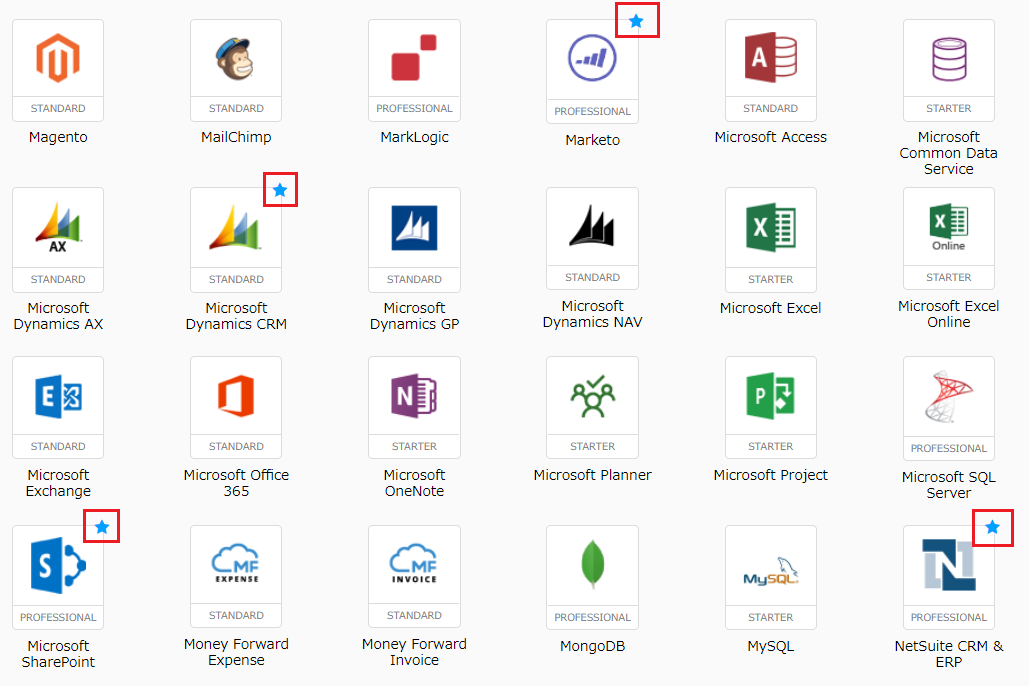Click the "Marketo" name label
This screenshot has width=1029, height=686.
click(592, 140)
